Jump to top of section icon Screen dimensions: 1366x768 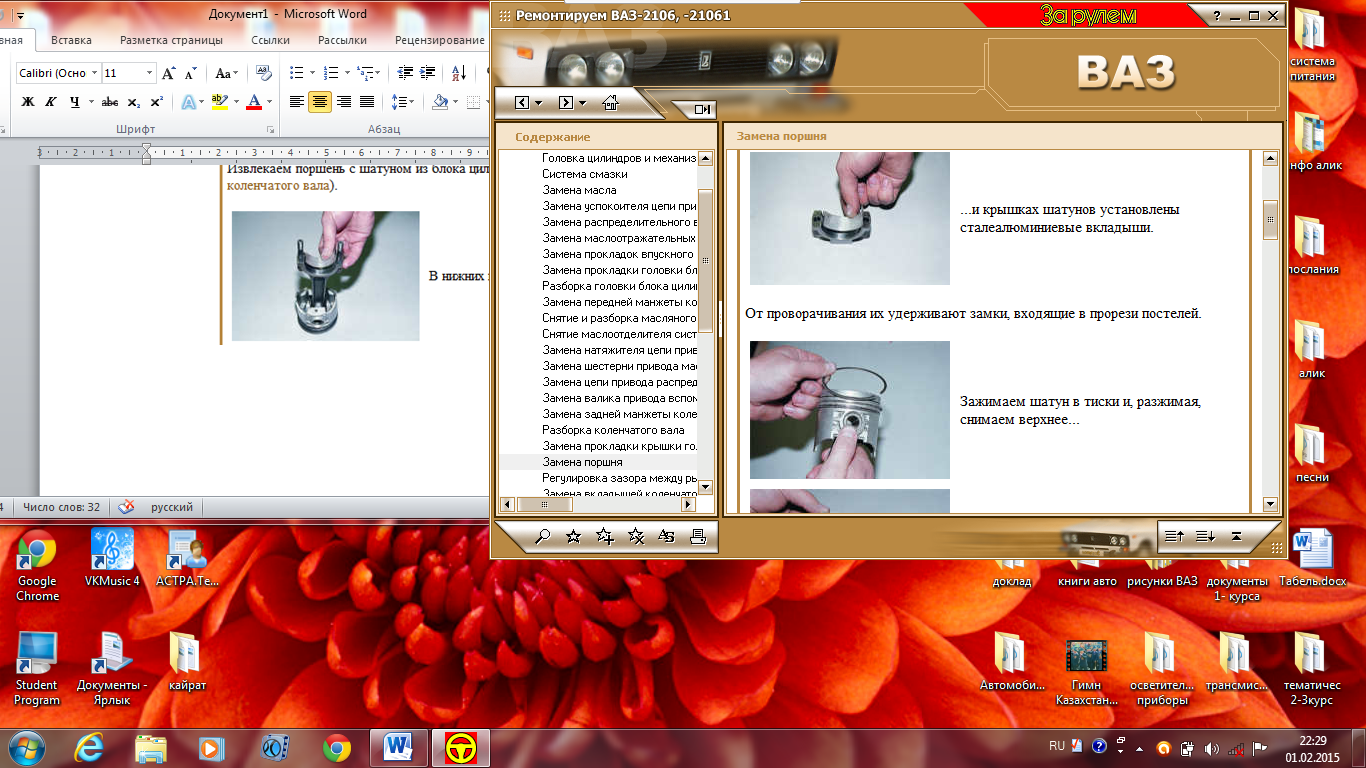click(x=1236, y=537)
